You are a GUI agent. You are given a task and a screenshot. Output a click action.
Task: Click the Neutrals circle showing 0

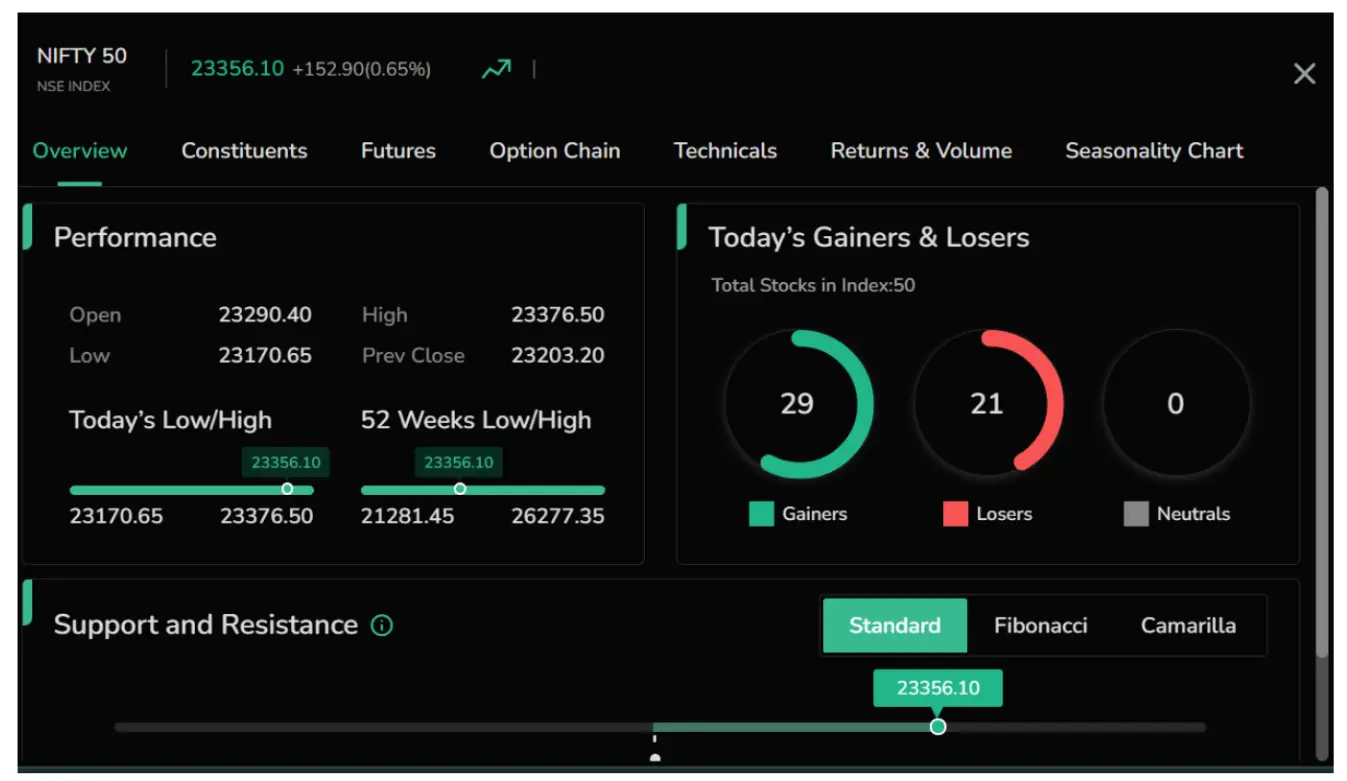(1176, 404)
